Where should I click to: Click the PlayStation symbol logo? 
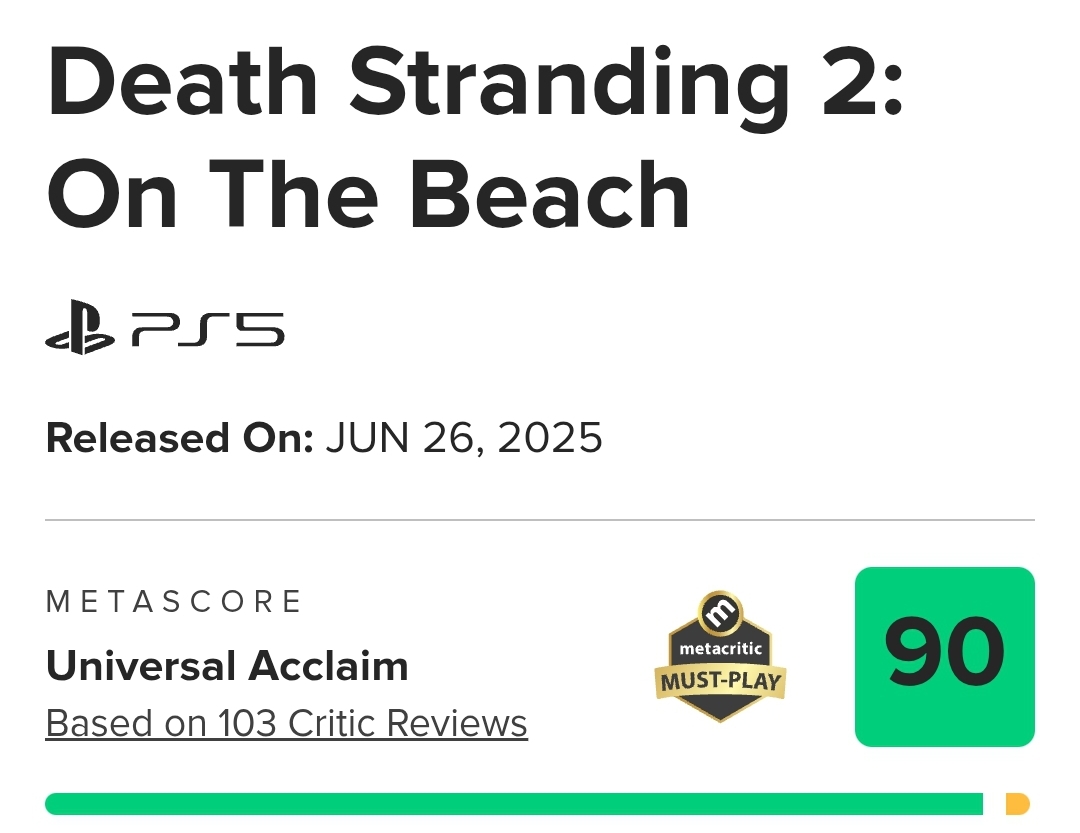(80, 327)
